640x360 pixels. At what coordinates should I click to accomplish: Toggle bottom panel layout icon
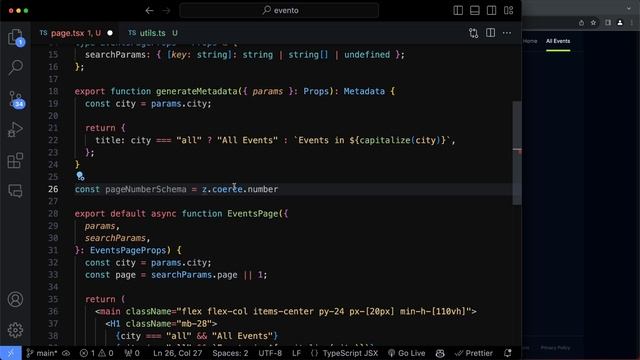(x=475, y=11)
